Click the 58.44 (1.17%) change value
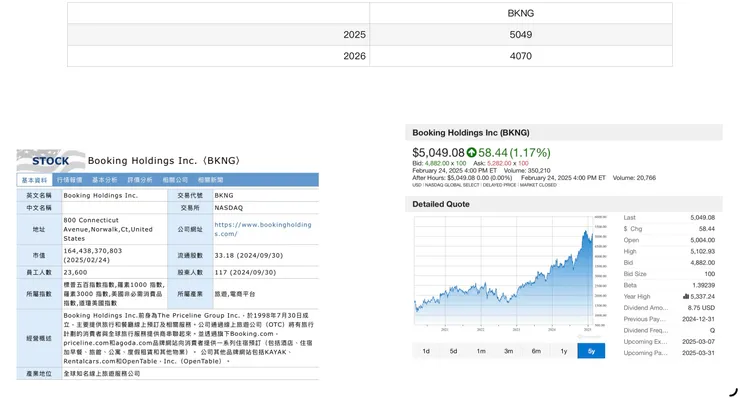740x398 pixels. pyautogui.click(x=514, y=152)
